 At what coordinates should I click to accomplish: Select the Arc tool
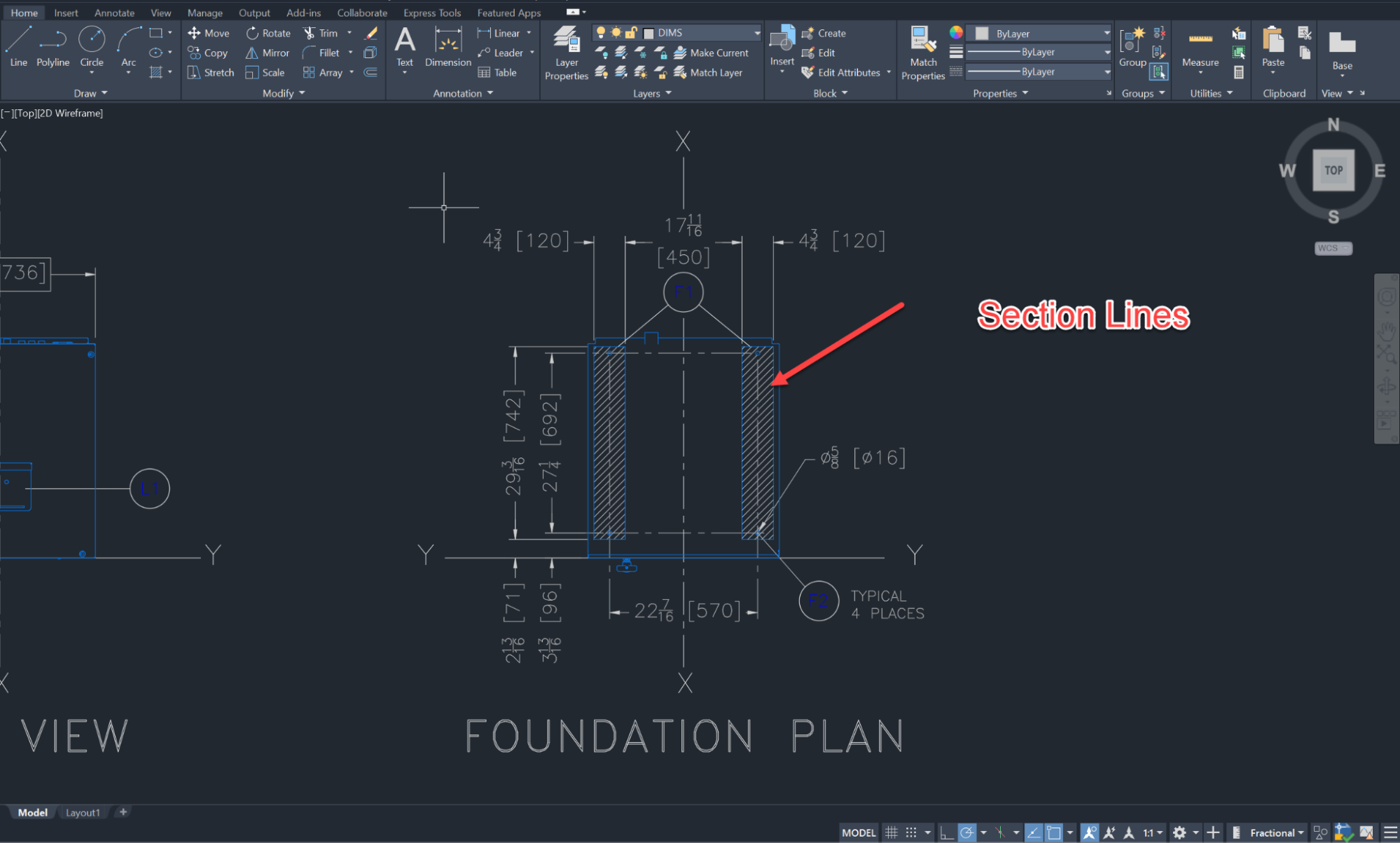pyautogui.click(x=128, y=46)
